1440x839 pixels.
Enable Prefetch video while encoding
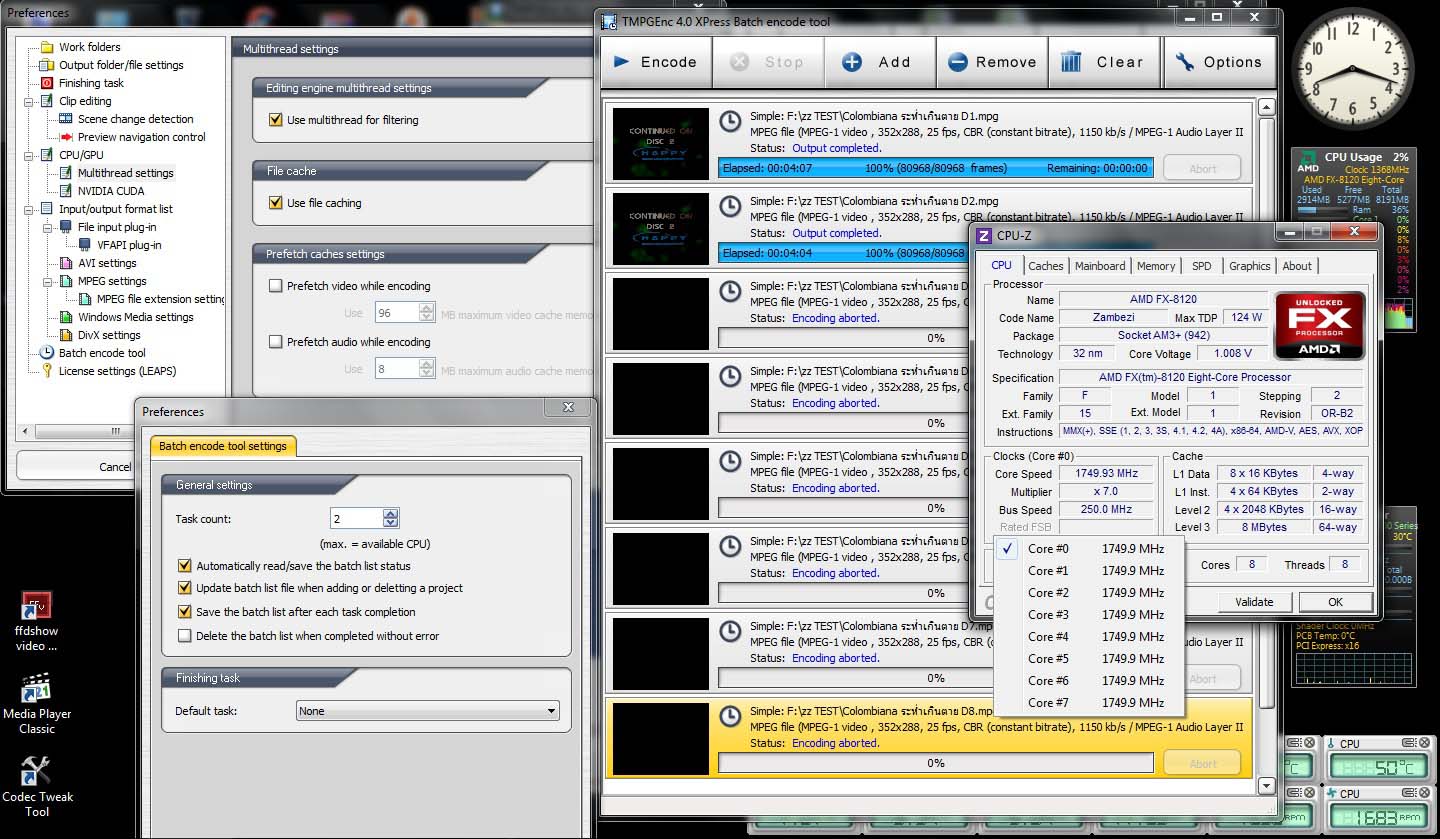click(x=276, y=286)
